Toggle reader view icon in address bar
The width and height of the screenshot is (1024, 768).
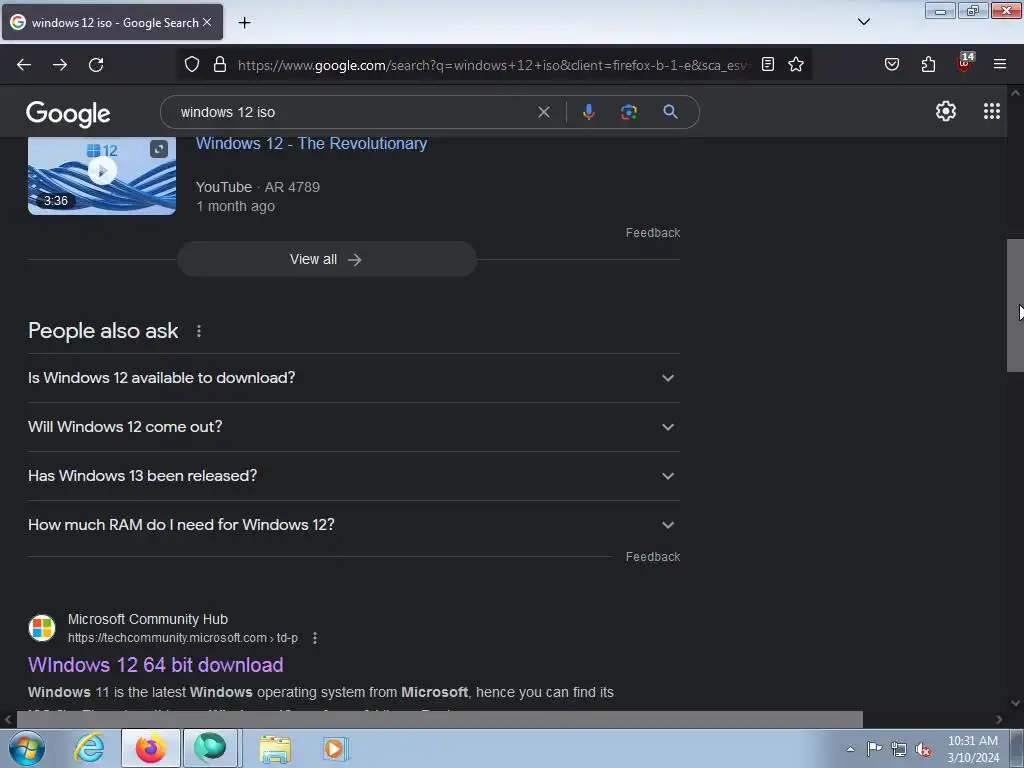pyautogui.click(x=768, y=64)
